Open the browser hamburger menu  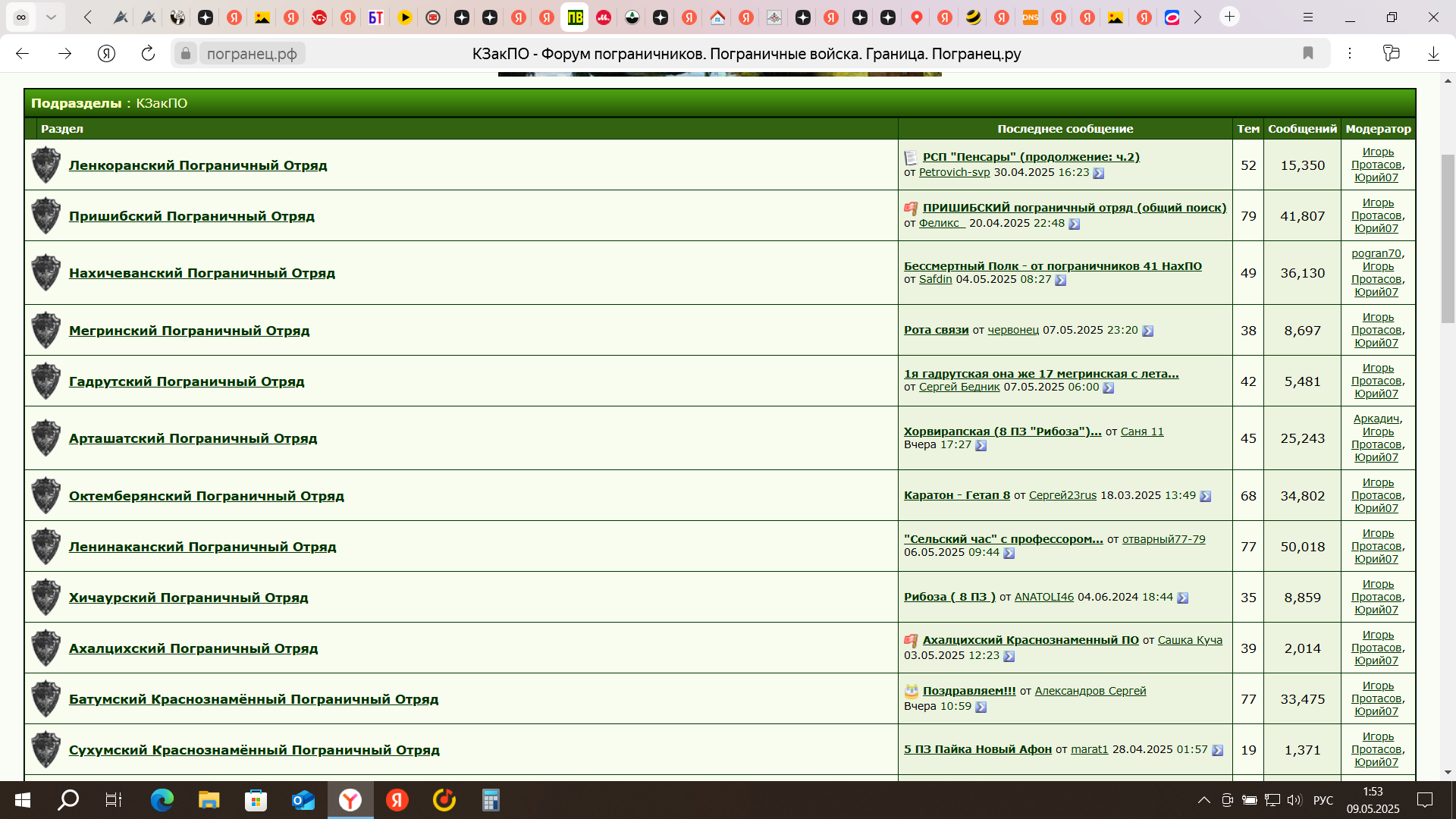(x=1308, y=17)
